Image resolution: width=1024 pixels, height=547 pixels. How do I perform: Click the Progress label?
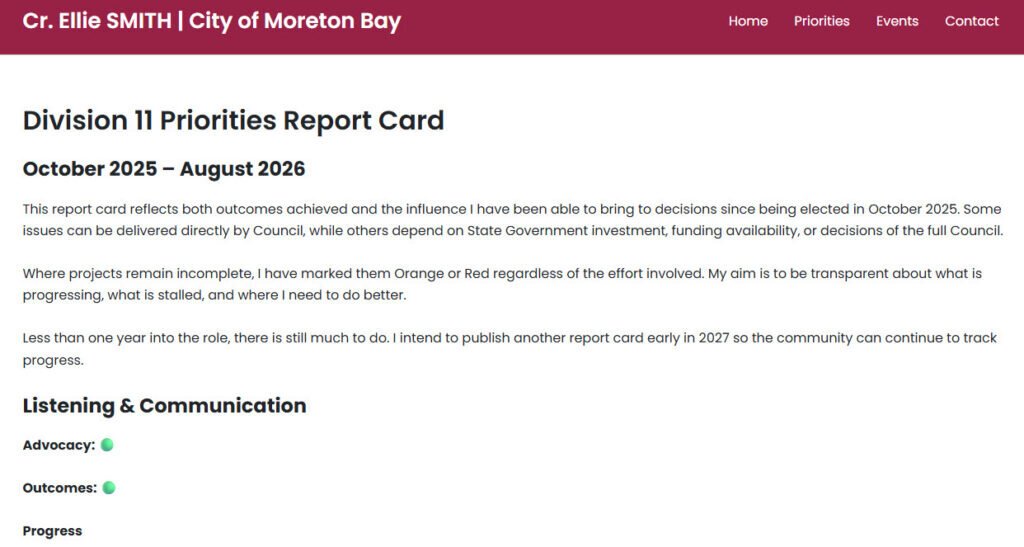(52, 531)
